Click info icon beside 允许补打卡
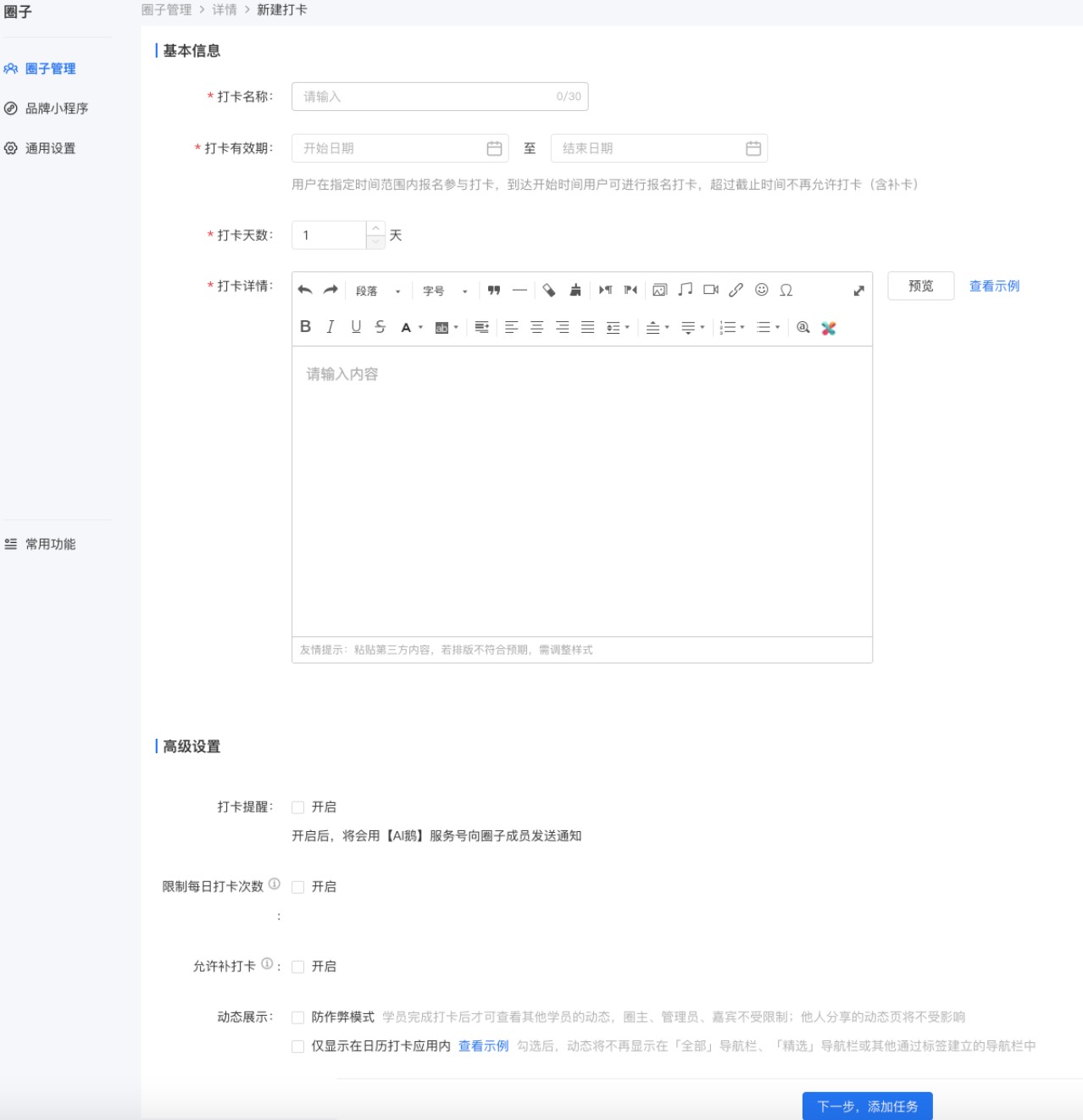The image size is (1083, 1120). tap(267, 963)
